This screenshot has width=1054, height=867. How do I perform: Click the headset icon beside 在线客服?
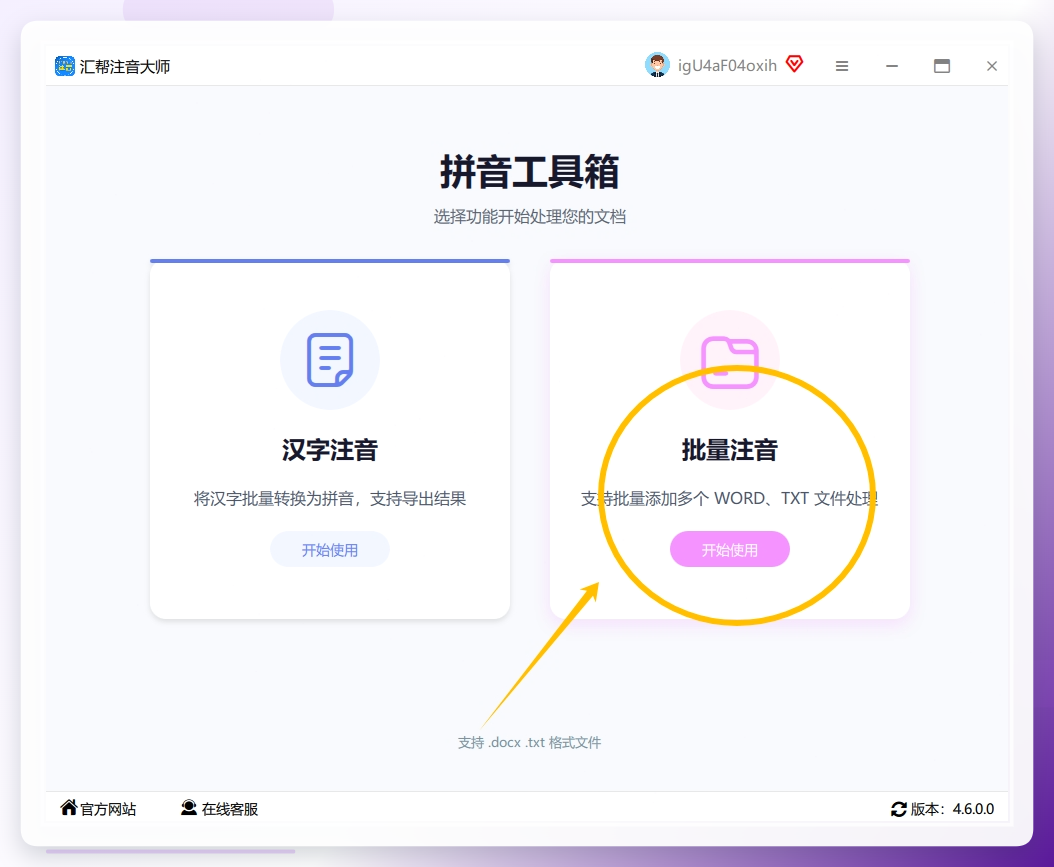[189, 808]
